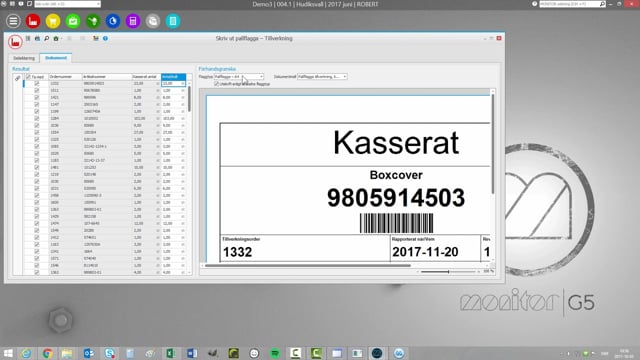
Task: Open the light green Sales module
Action: tap(73, 21)
